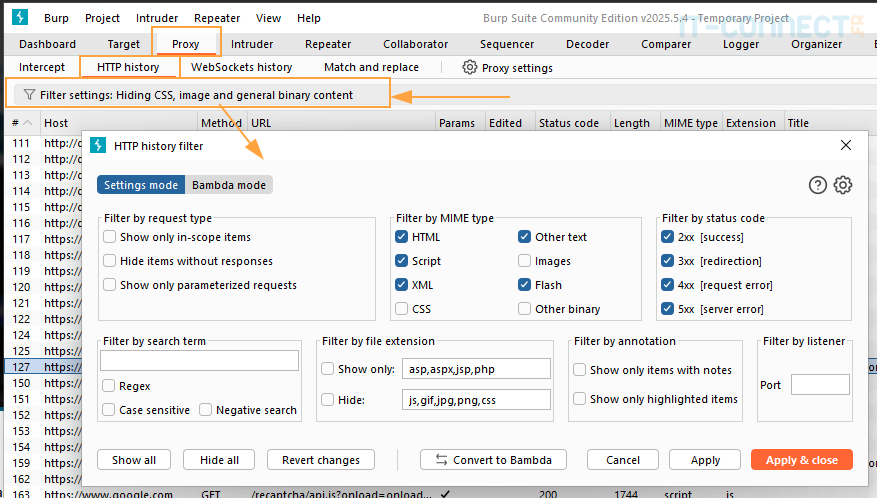This screenshot has height=498, width=877.
Task: Click the help question mark icon
Action: coord(818,185)
